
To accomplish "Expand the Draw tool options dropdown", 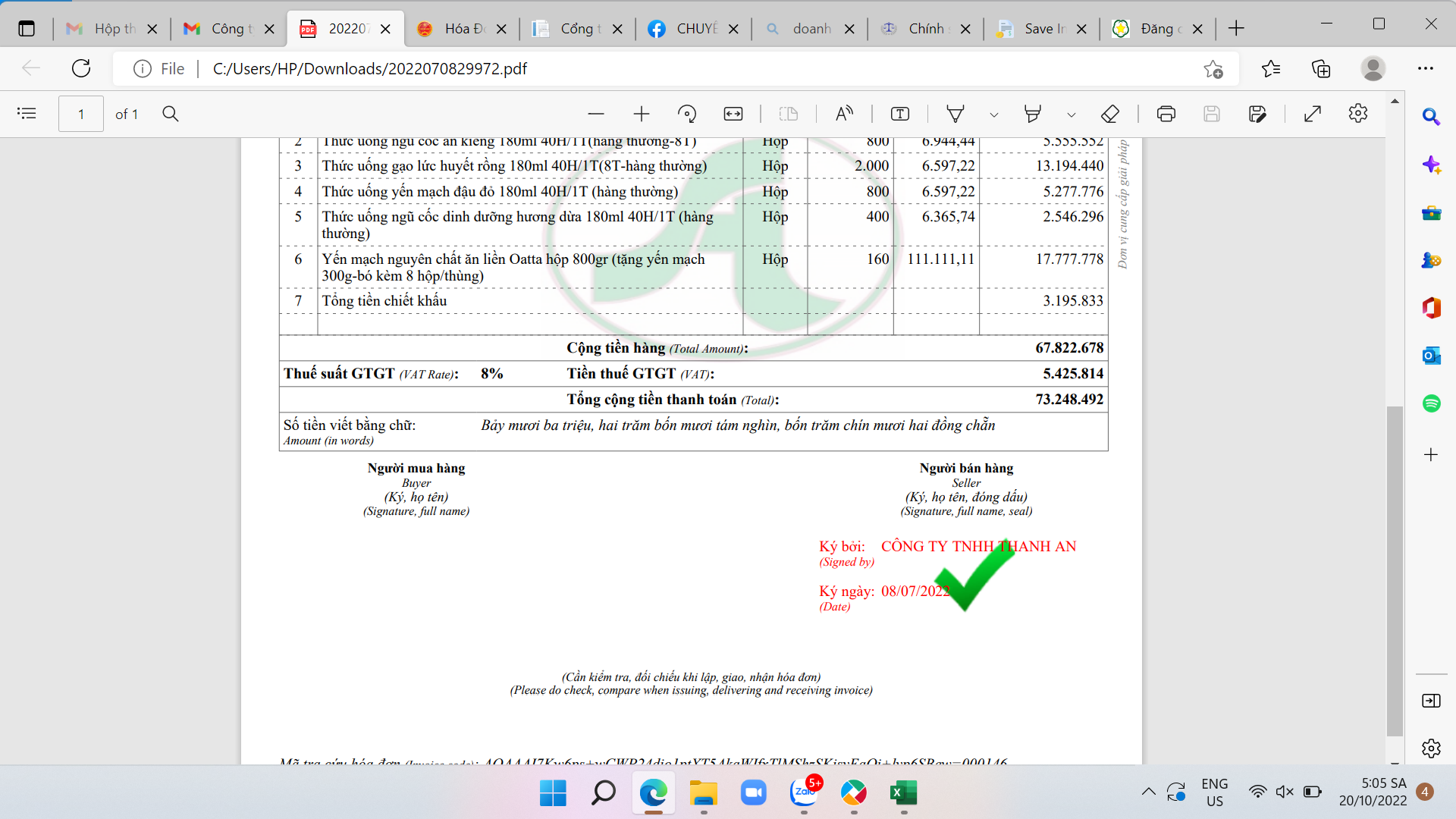I will click(994, 115).
